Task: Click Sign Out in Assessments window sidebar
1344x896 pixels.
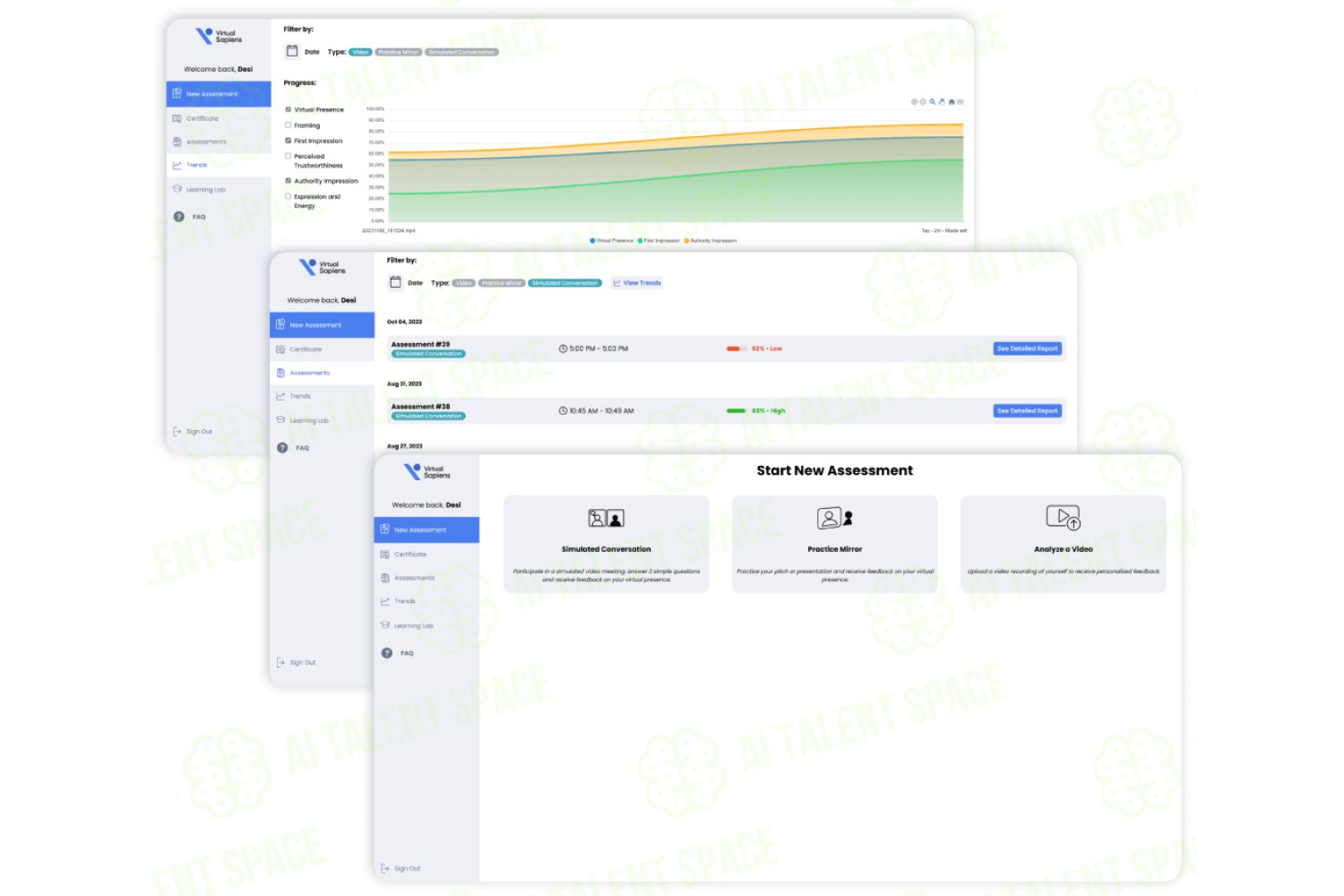Action: (297, 662)
